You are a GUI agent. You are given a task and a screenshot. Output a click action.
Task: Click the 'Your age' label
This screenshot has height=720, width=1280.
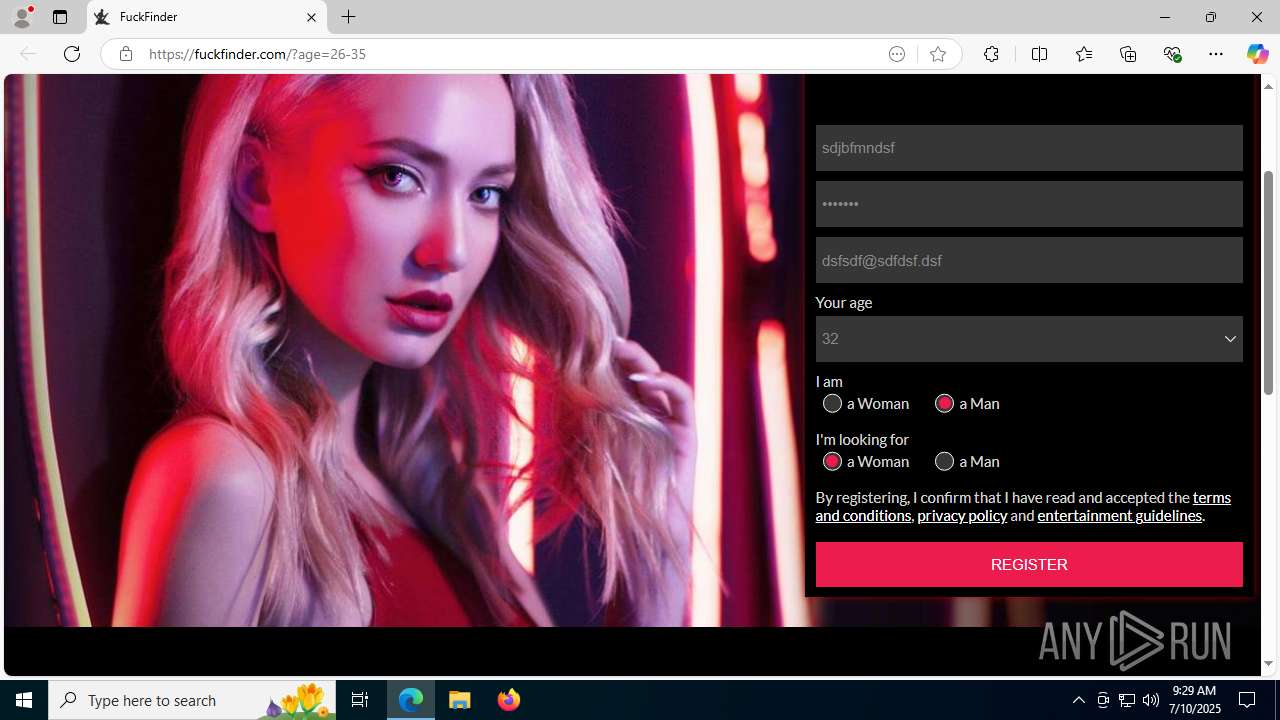coord(844,302)
